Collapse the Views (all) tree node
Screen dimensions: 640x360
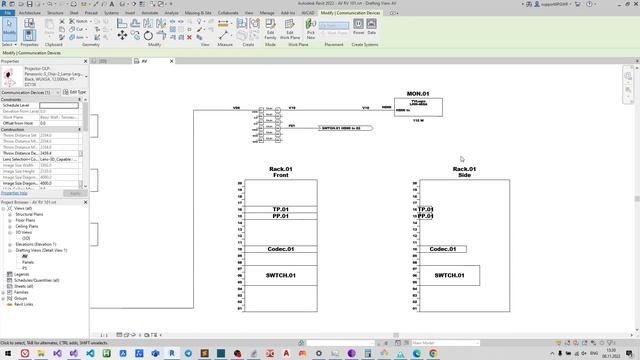pos(4,209)
